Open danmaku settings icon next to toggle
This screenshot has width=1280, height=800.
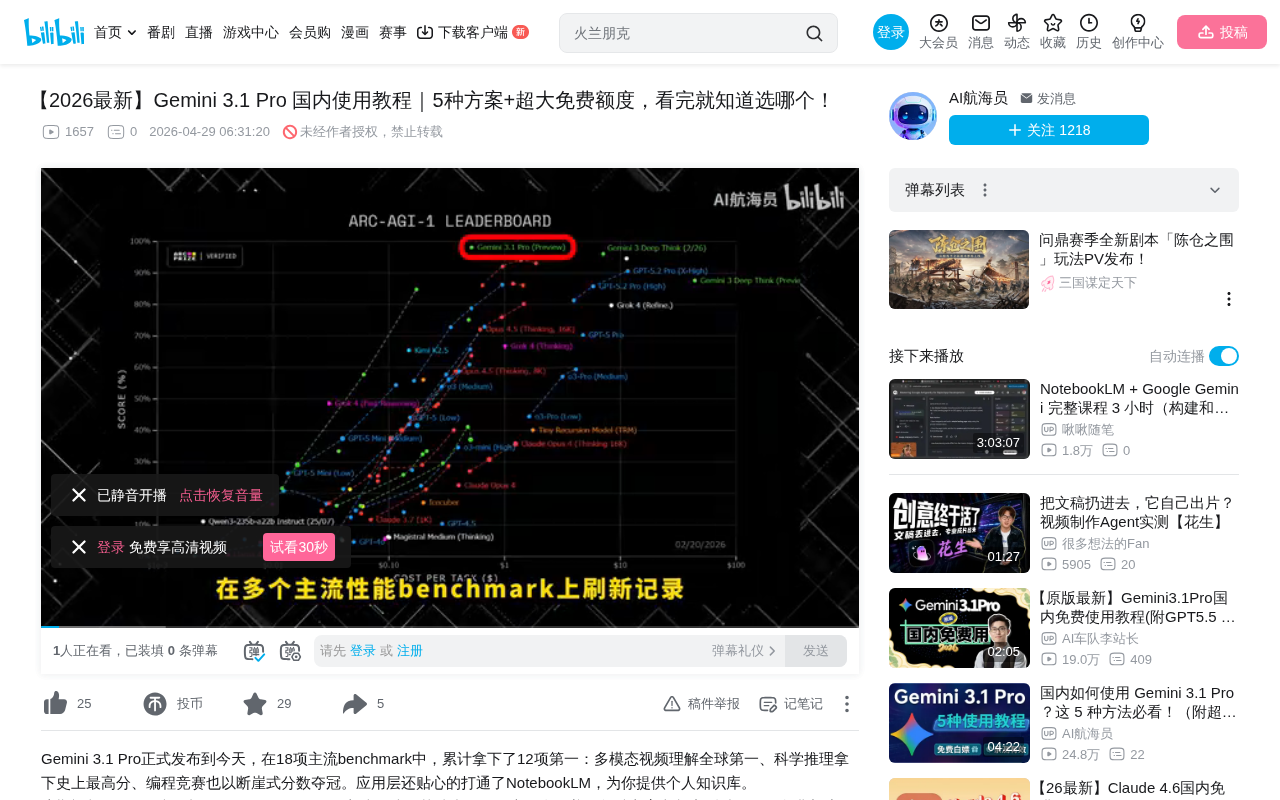click(x=290, y=651)
